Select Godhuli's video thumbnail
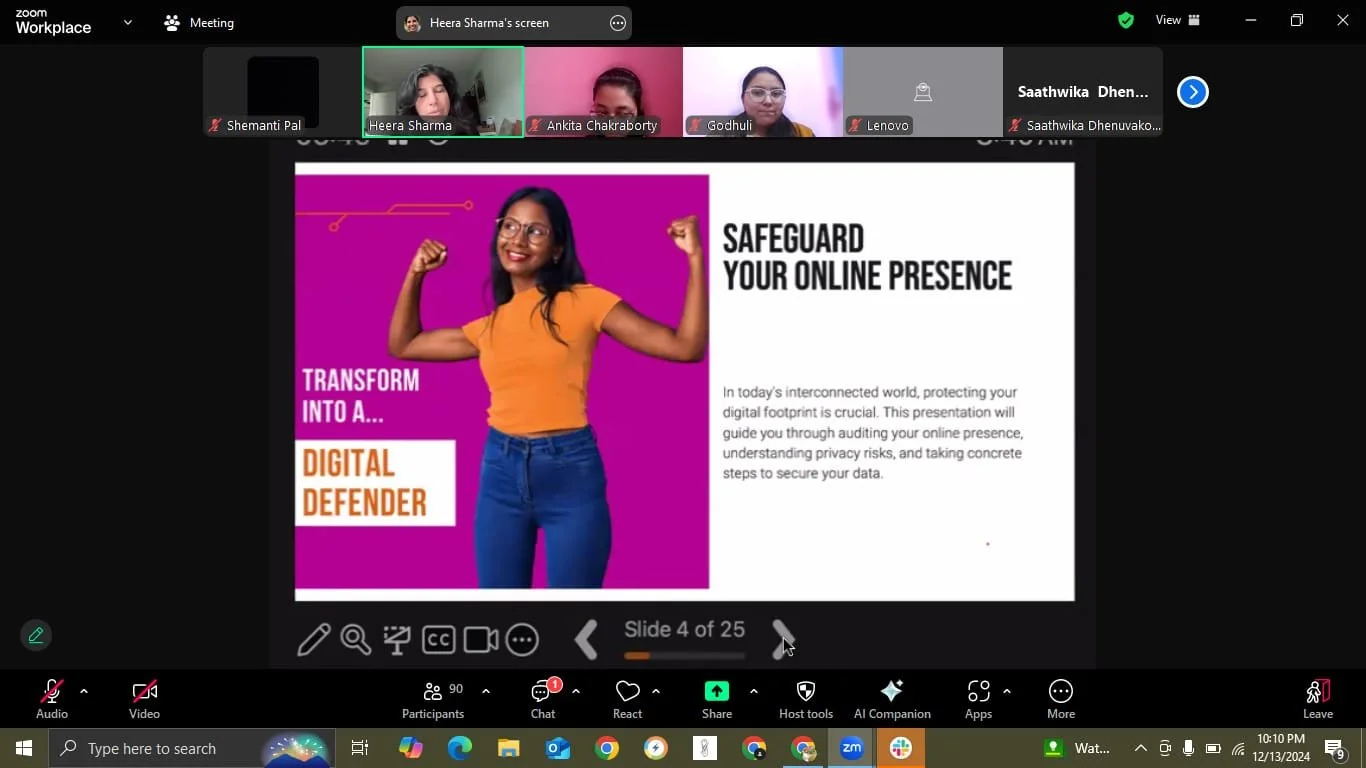 (763, 92)
